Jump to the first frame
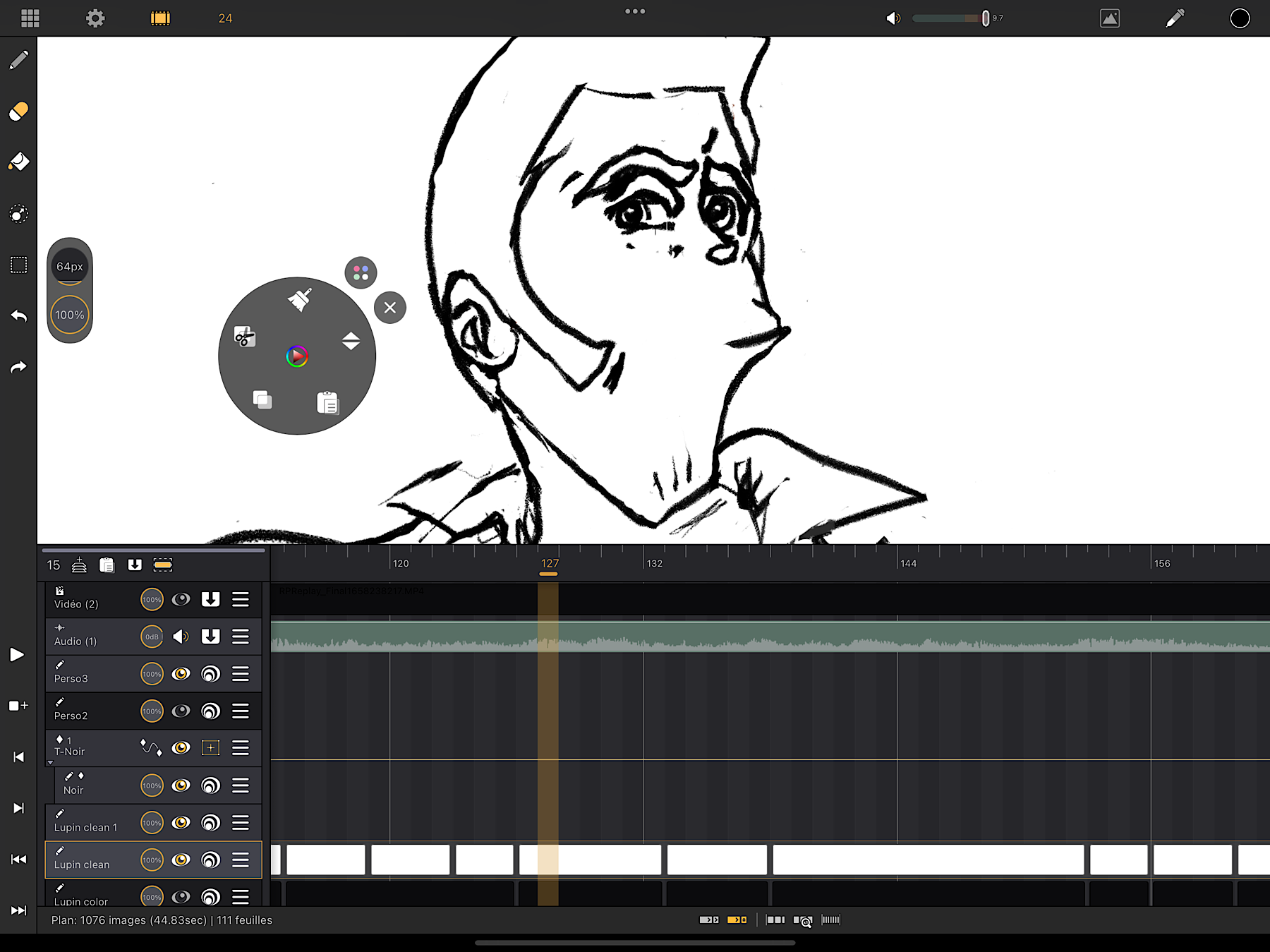The image size is (1270, 952). (18, 859)
